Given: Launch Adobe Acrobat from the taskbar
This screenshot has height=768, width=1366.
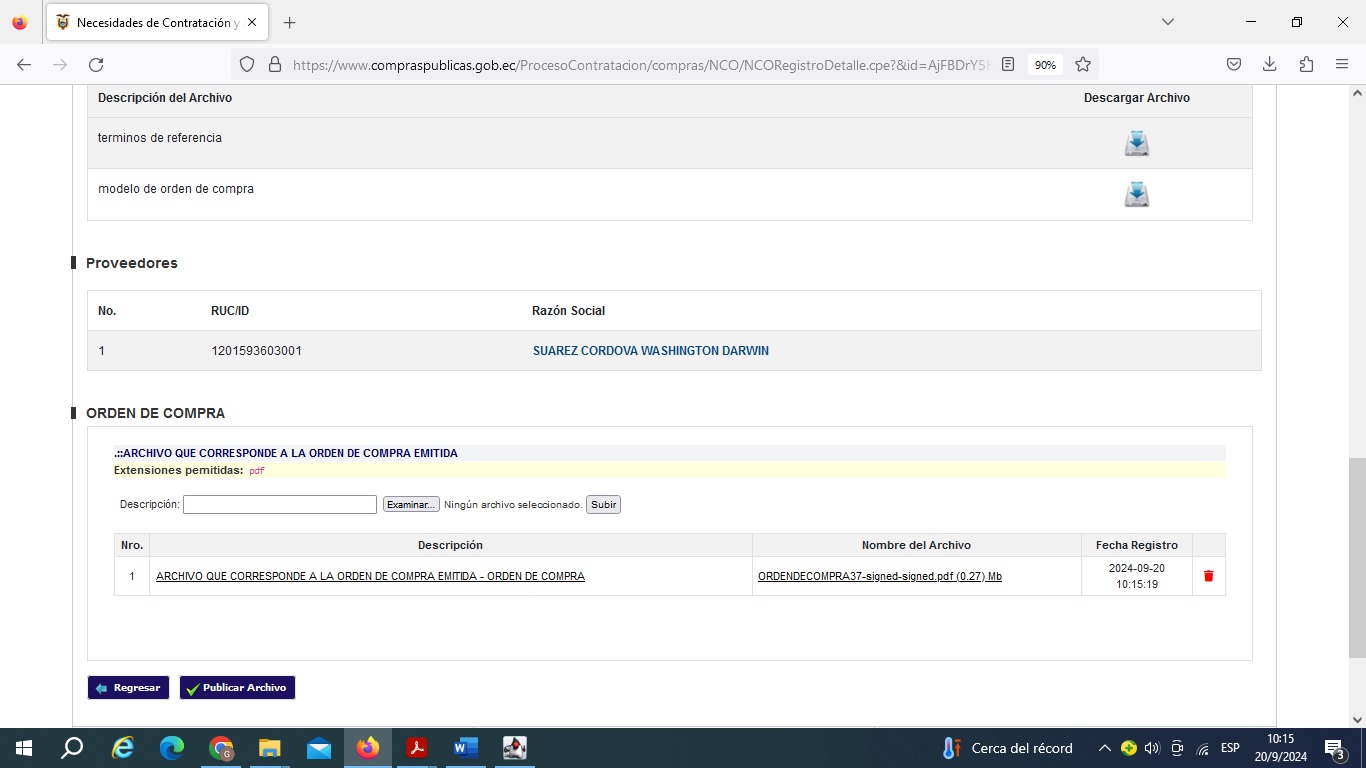Looking at the screenshot, I should 417,748.
